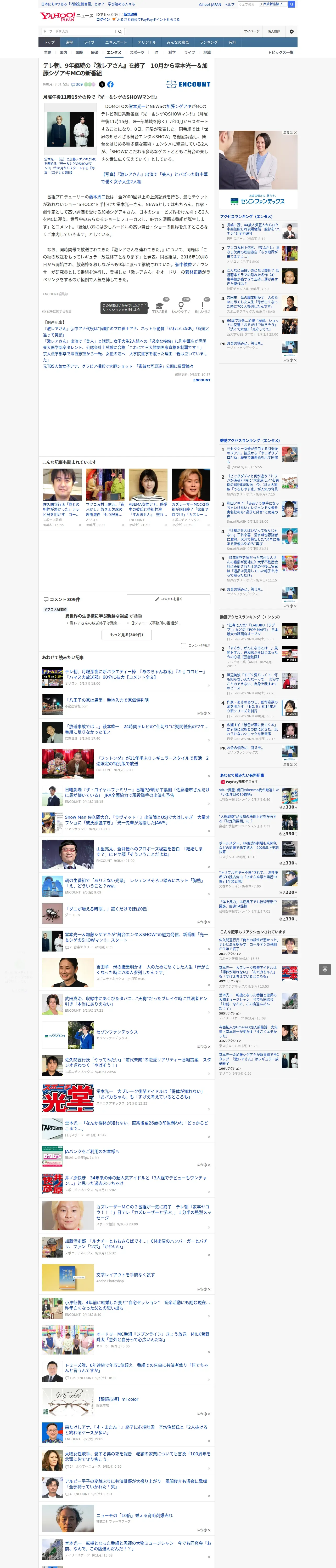Click the scroll-to-top arrow button

pyautogui.click(x=325, y=970)
